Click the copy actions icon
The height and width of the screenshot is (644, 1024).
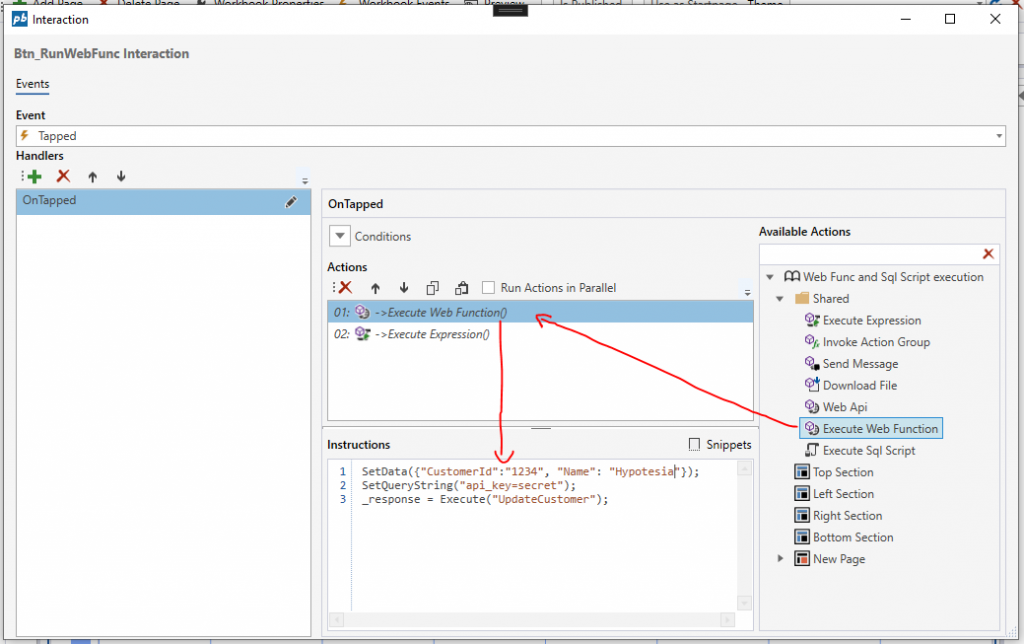[x=433, y=287]
